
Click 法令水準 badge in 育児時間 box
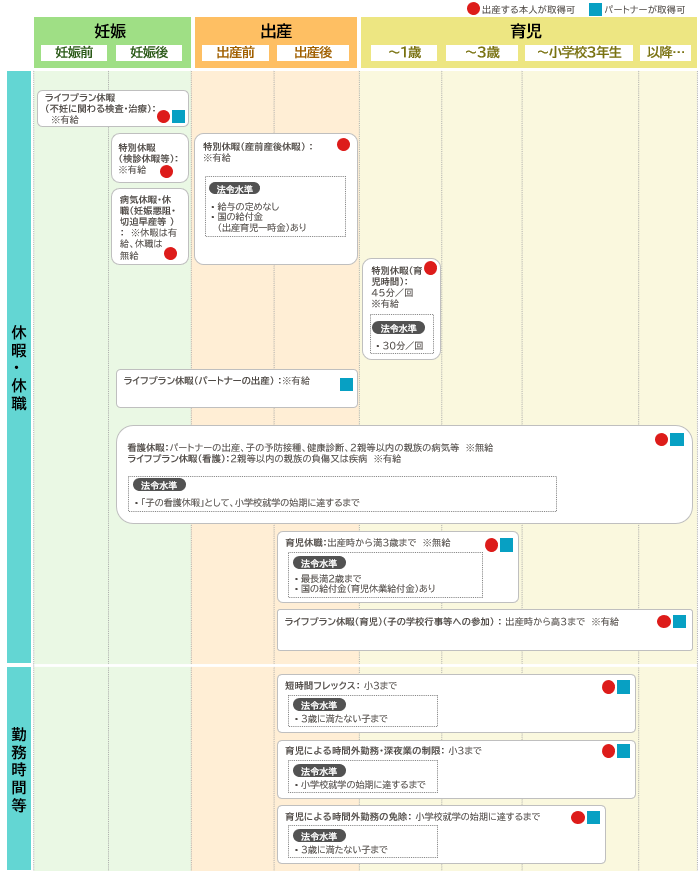coord(399,328)
